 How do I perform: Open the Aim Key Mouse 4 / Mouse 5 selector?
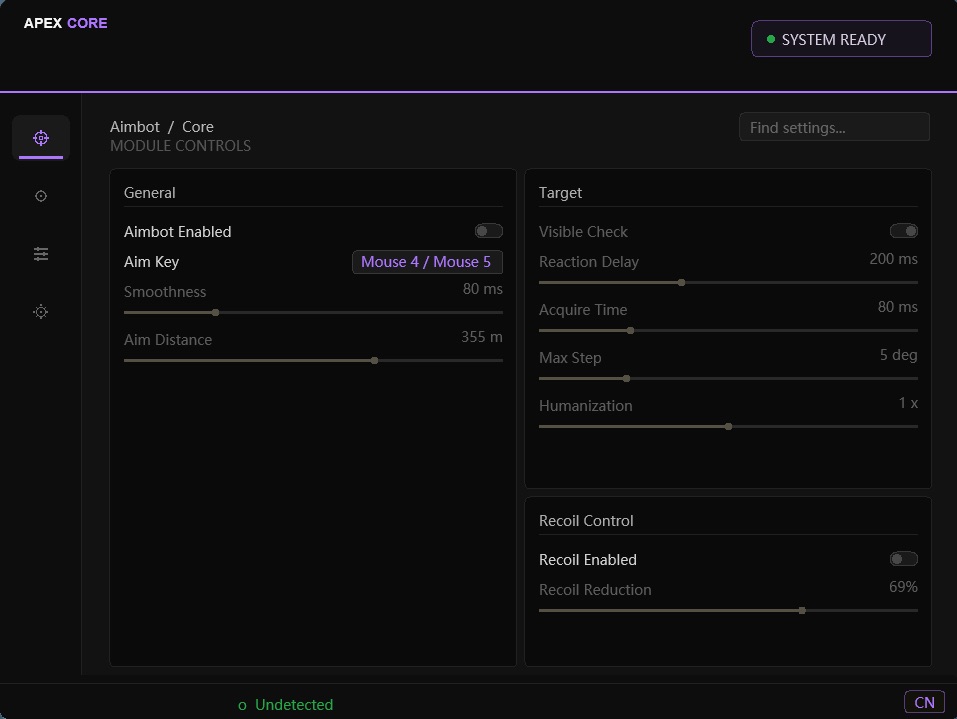click(x=427, y=262)
